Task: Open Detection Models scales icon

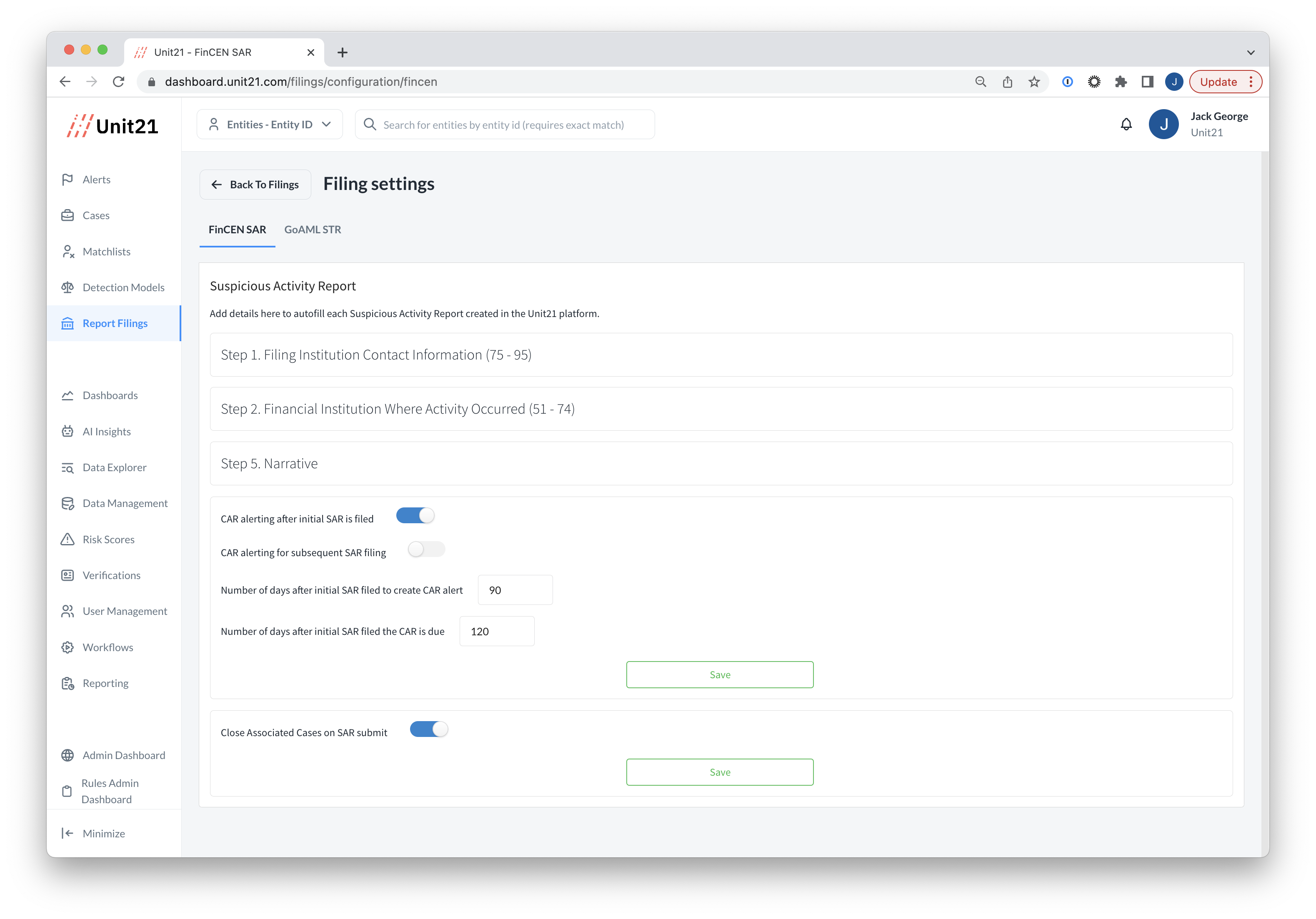Action: click(x=67, y=287)
